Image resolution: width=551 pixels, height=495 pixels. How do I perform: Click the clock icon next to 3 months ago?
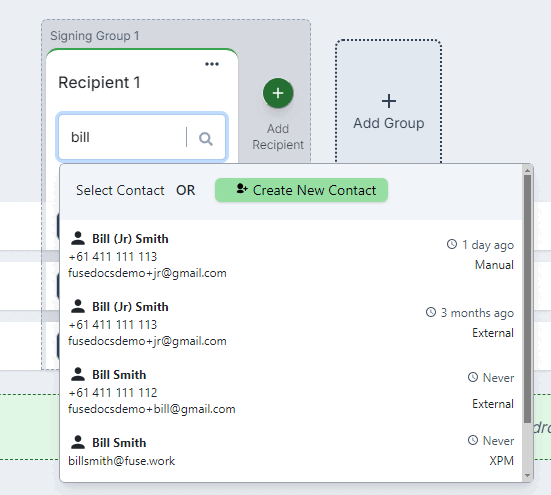click(431, 312)
